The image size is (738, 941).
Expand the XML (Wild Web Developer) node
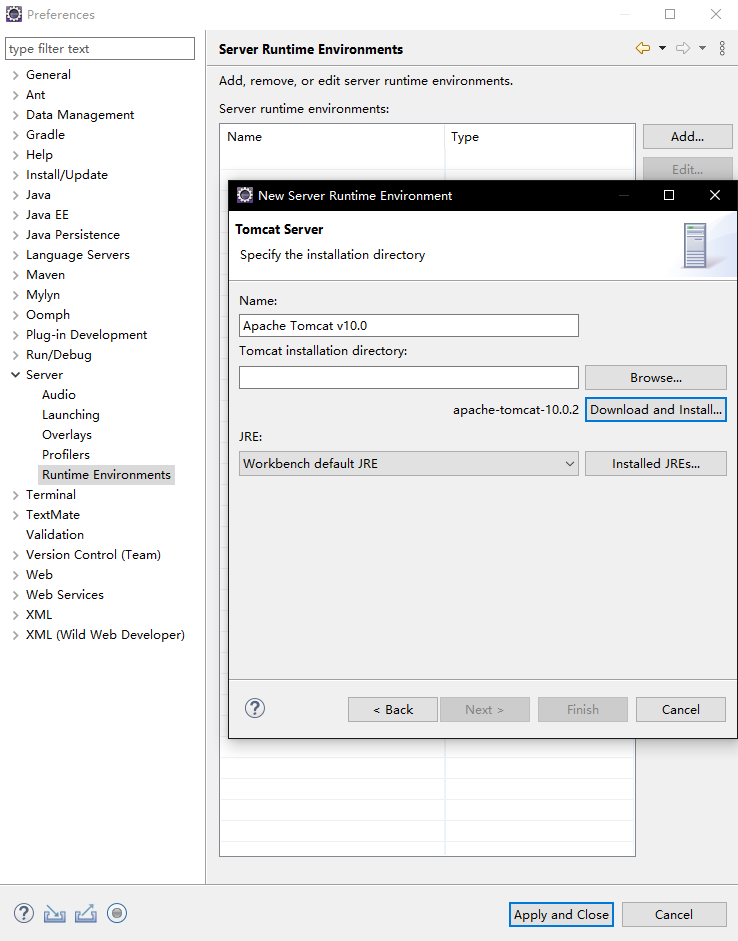[16, 635]
